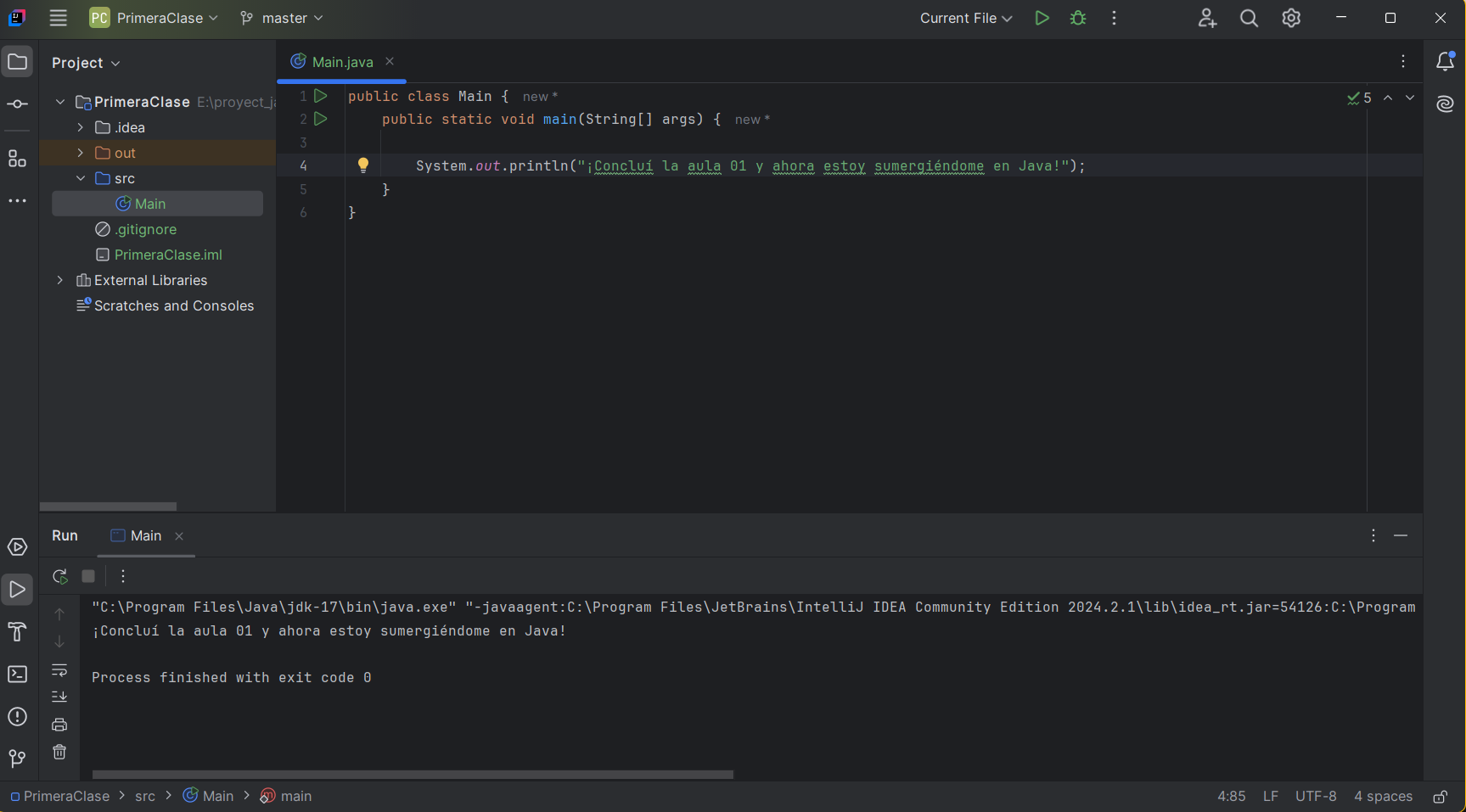
Task: Open Search Everywhere magnifier
Action: 1249,18
